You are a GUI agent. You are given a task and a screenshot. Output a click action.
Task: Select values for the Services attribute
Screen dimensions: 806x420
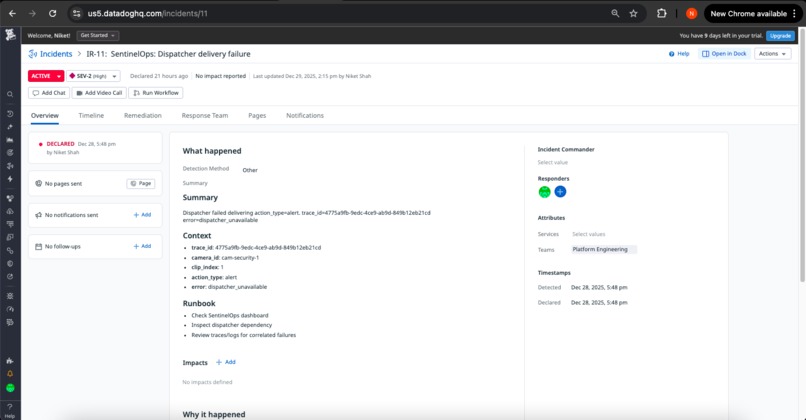589,234
